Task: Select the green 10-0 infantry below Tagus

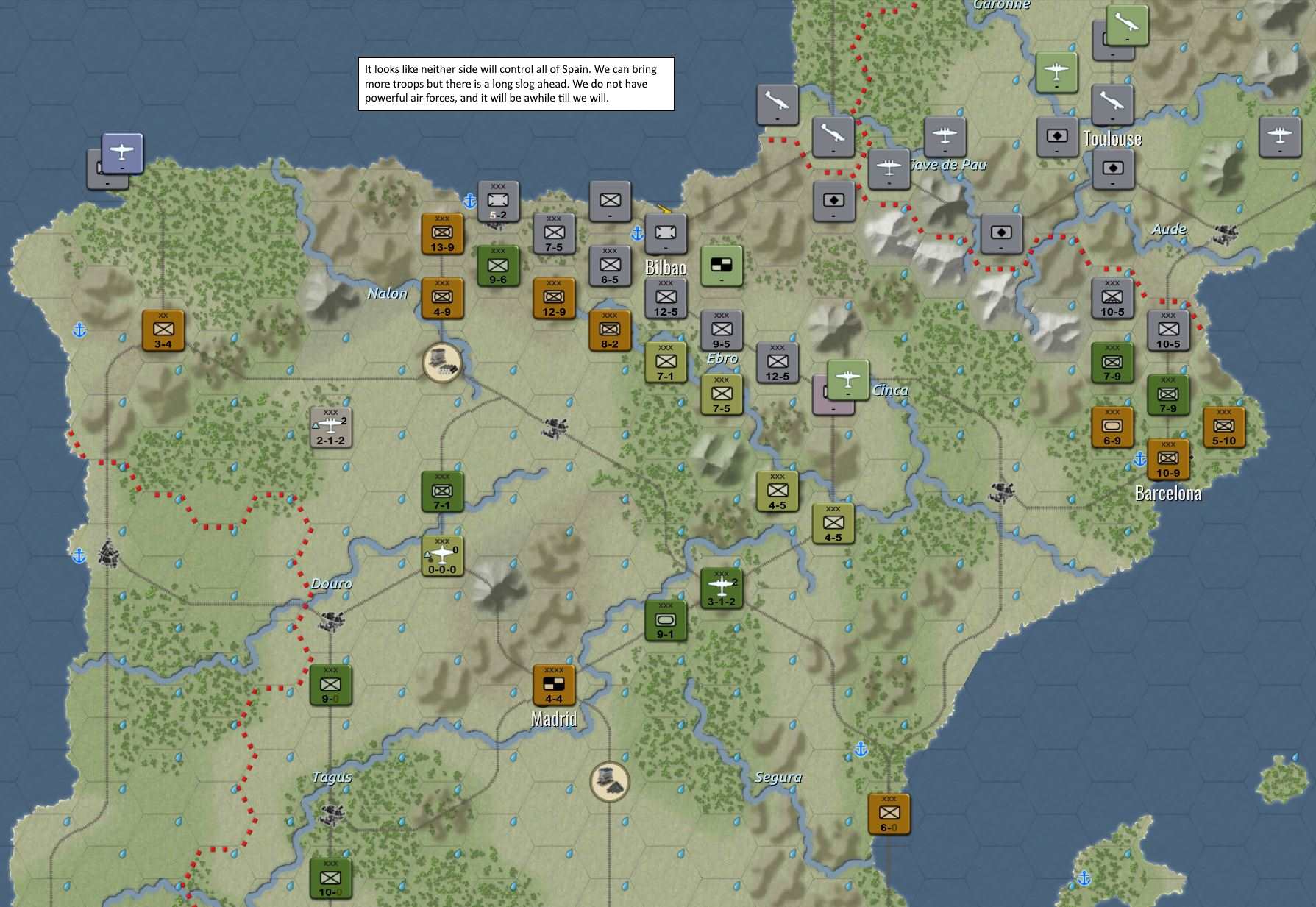Action: (x=331, y=879)
